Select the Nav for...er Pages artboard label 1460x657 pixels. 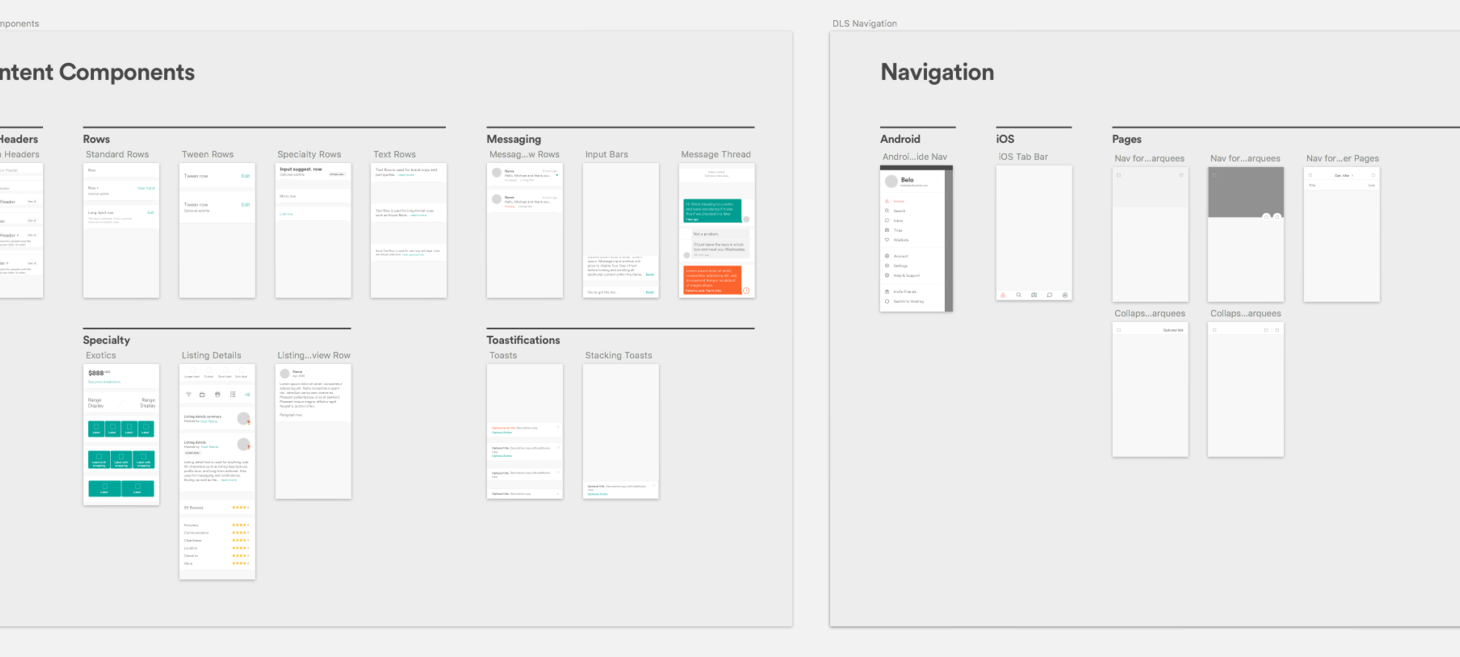pos(1342,159)
